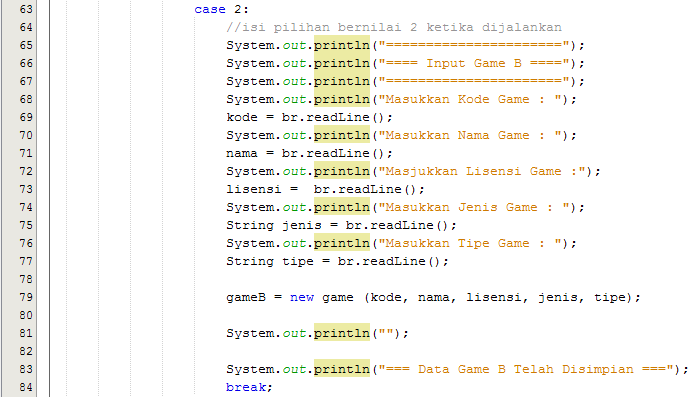Screen dimensions: 698x397
Task: Click line number 69 in gutter
Action: click(26, 117)
